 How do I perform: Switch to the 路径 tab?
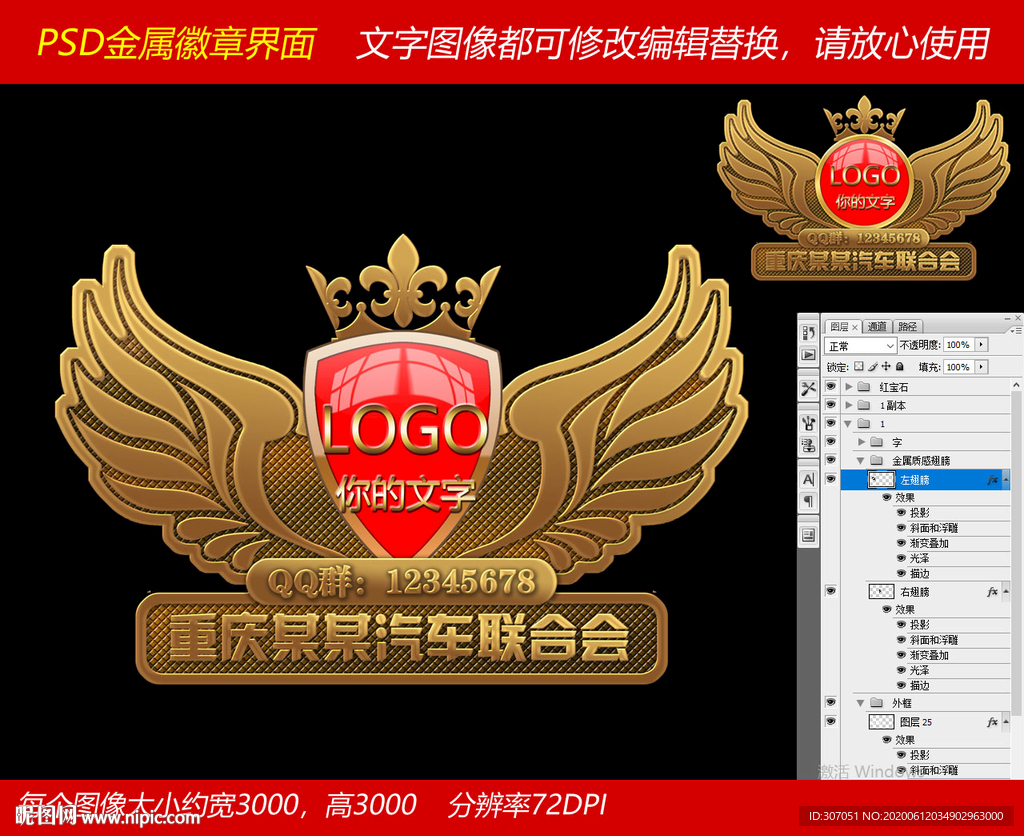pyautogui.click(x=908, y=327)
